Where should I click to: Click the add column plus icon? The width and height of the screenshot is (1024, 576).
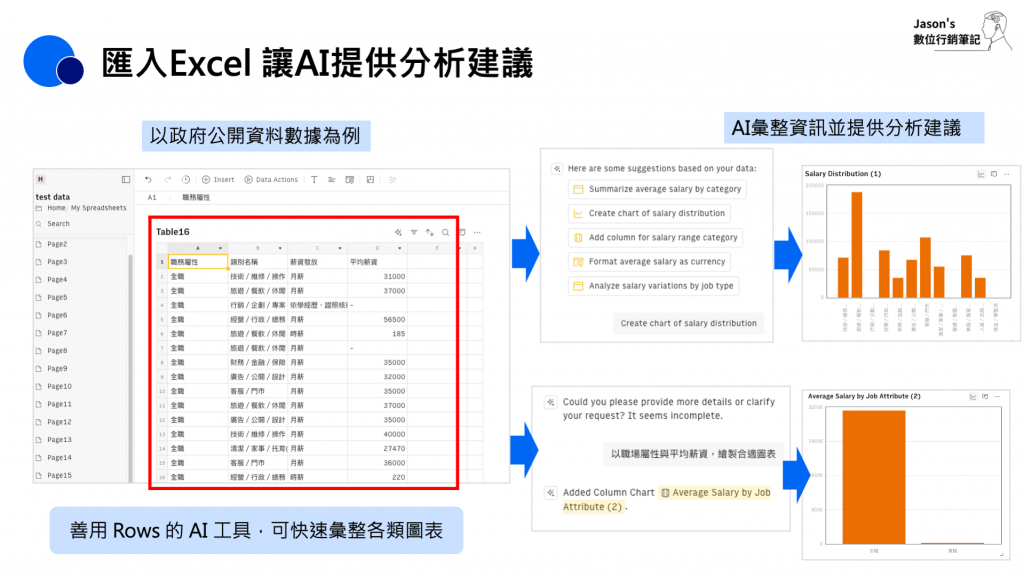(475, 248)
